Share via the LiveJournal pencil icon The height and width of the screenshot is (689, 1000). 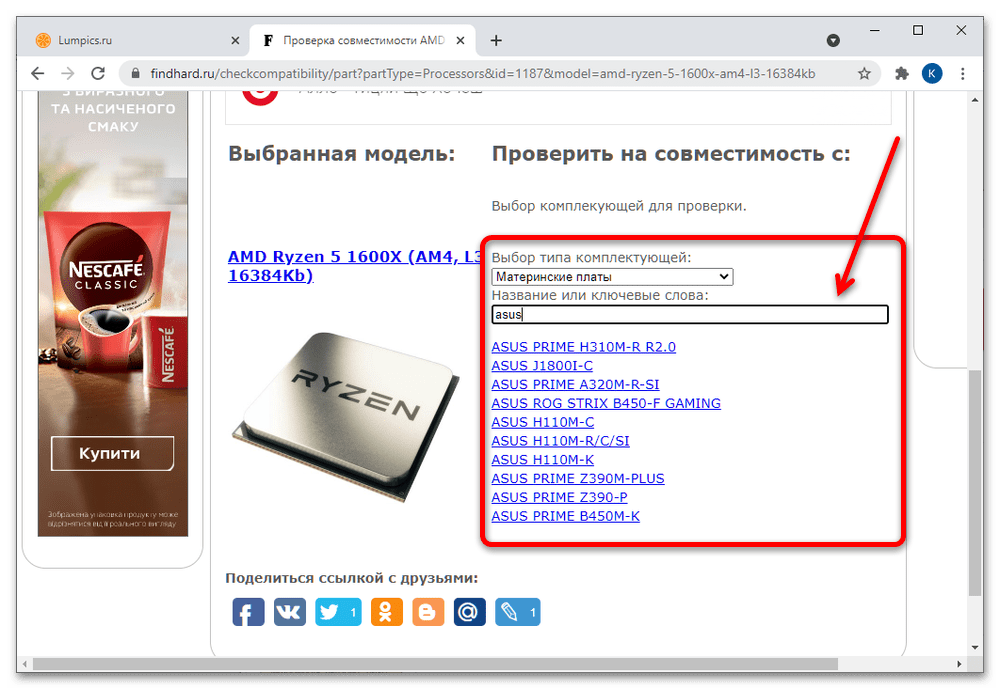[518, 612]
